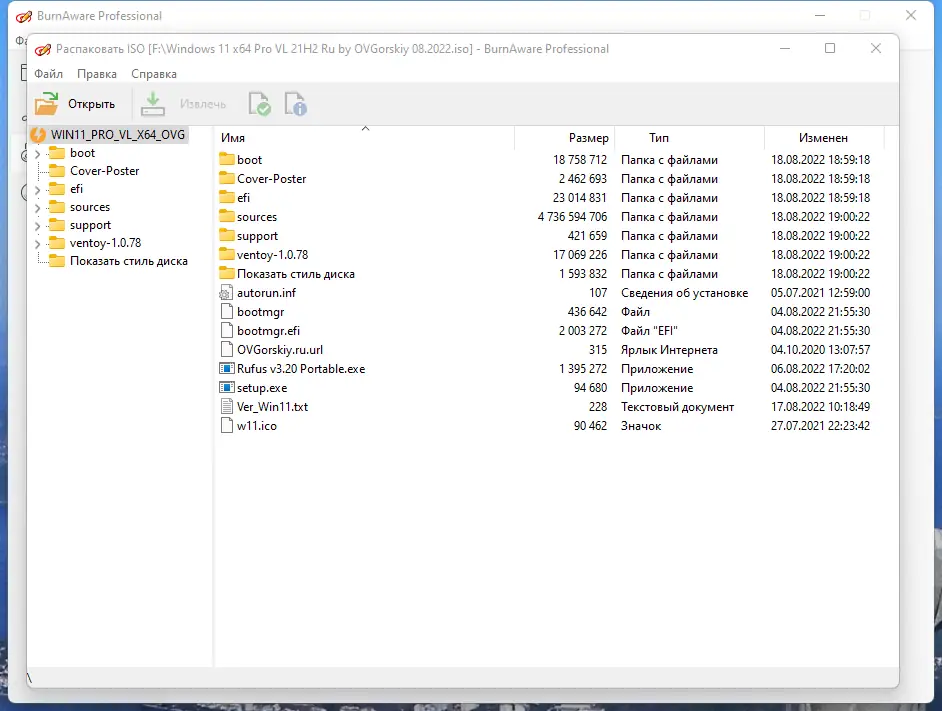Click the Ярлык Интернета type cell
This screenshot has width=942, height=711.
669,350
